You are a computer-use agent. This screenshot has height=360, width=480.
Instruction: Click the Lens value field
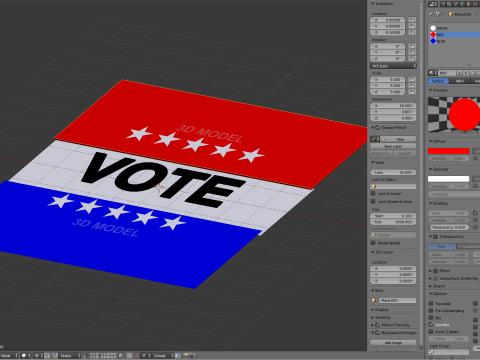click(x=393, y=172)
